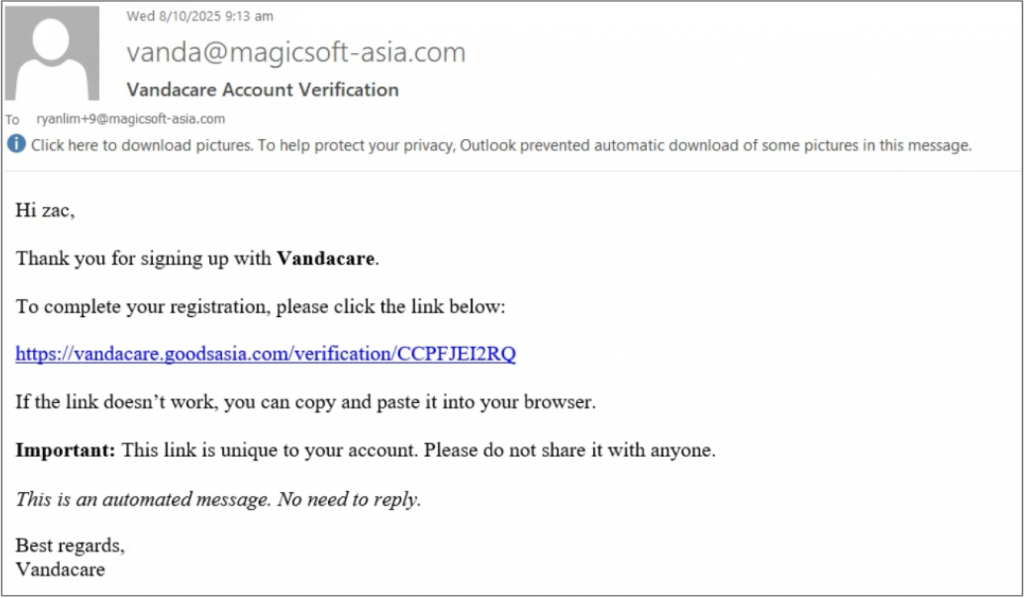Click the "To" field label

point(13,120)
